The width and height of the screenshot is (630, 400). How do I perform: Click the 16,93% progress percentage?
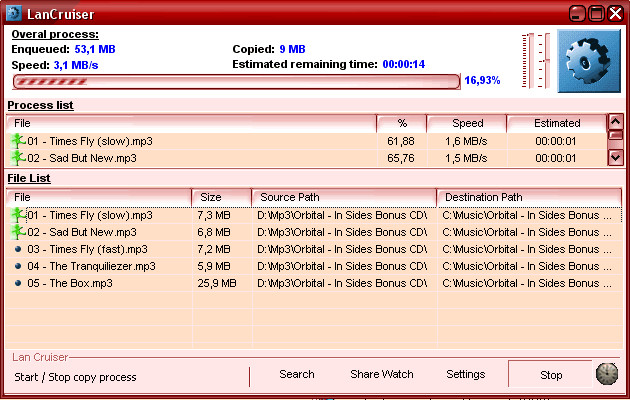pyautogui.click(x=482, y=80)
